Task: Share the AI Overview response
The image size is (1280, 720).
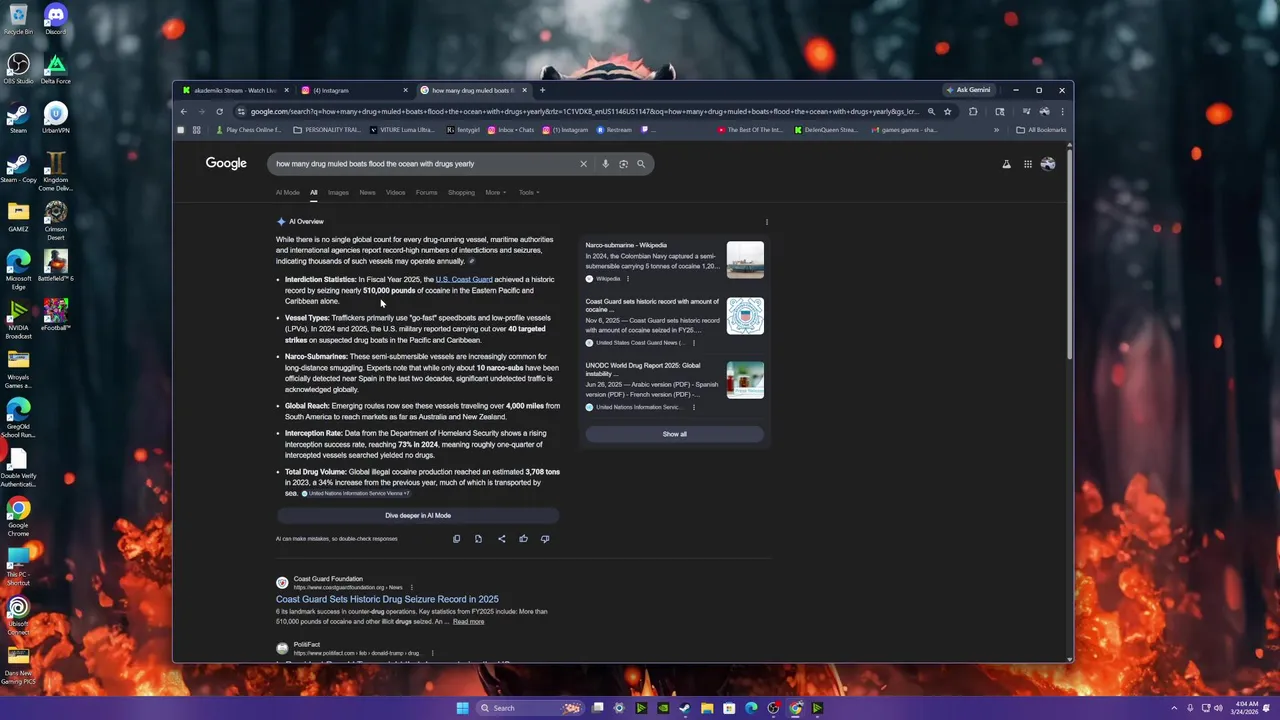Action: click(501, 539)
